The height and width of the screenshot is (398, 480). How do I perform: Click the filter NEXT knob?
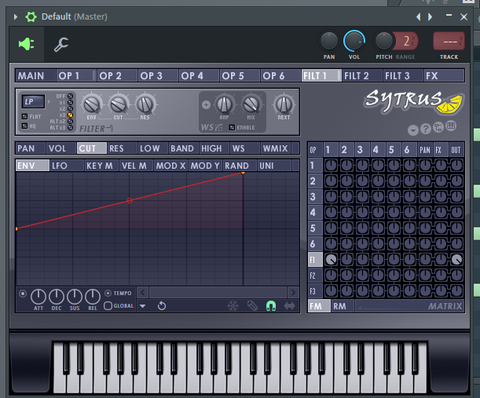pyautogui.click(x=284, y=105)
